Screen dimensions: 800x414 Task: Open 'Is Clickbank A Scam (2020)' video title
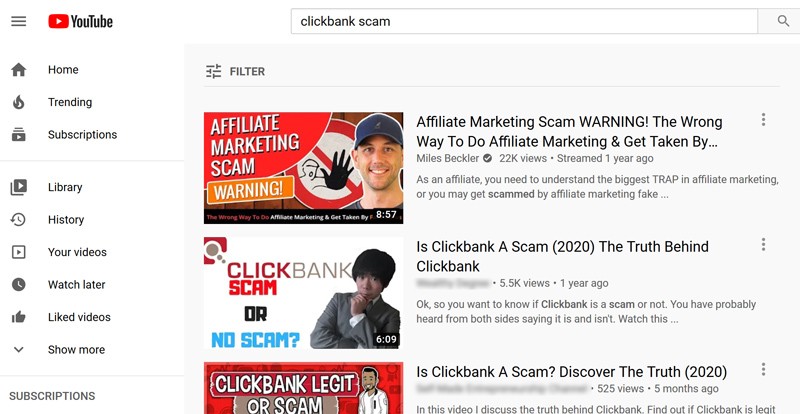[562, 256]
